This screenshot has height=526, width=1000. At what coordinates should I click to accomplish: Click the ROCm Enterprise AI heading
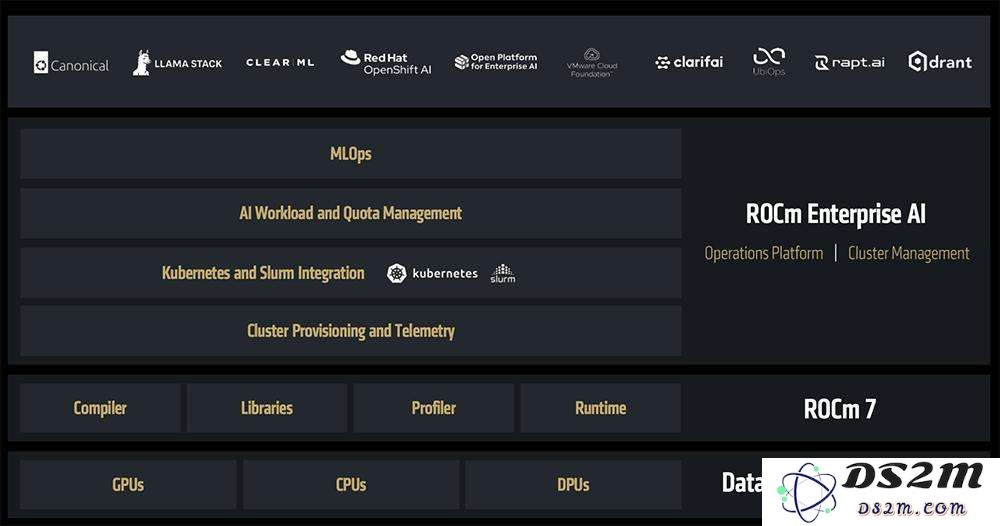click(x=835, y=214)
